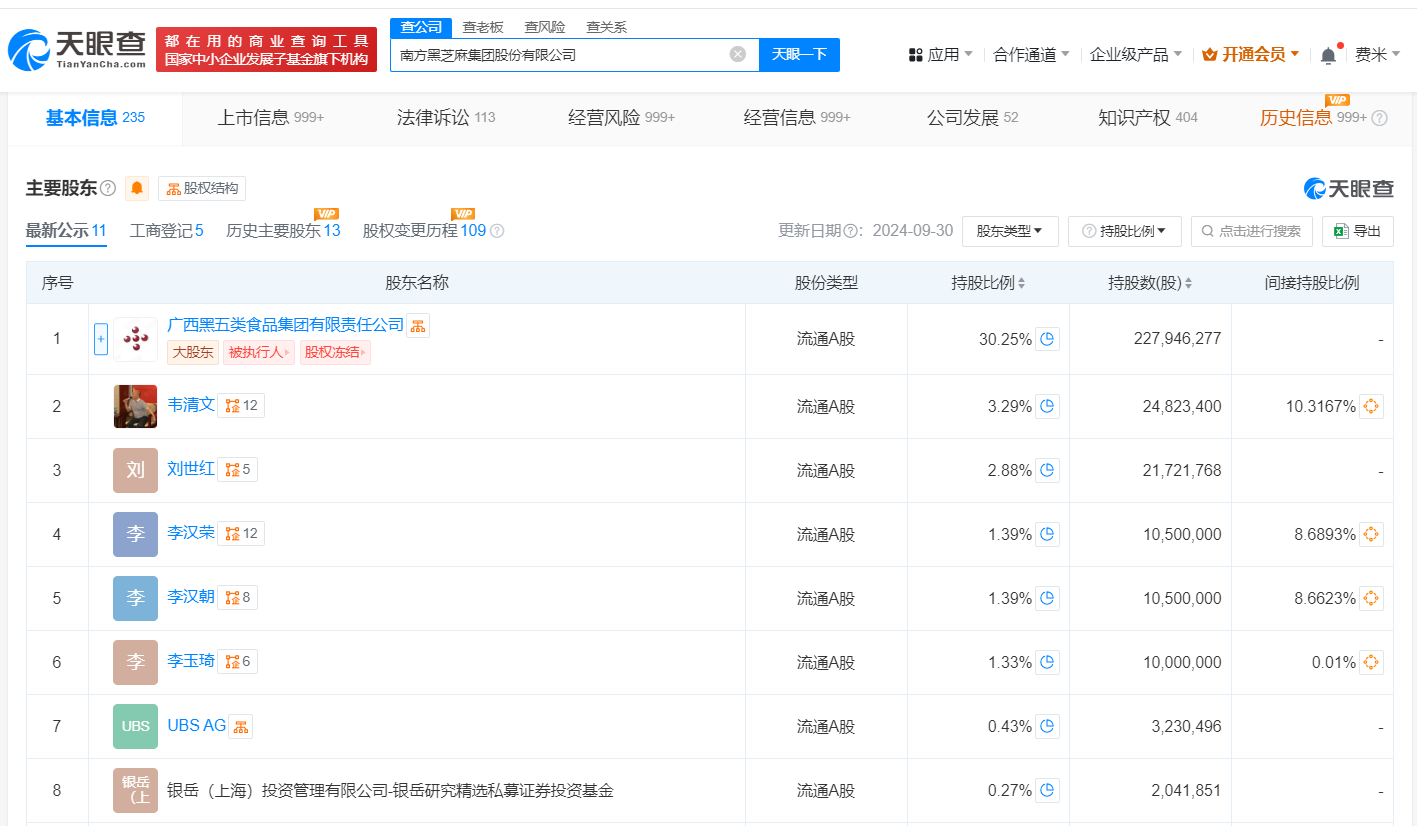This screenshot has width=1417, height=826.
Task: Switch to the 历史信息 tab
Action: pyautogui.click(x=1313, y=118)
